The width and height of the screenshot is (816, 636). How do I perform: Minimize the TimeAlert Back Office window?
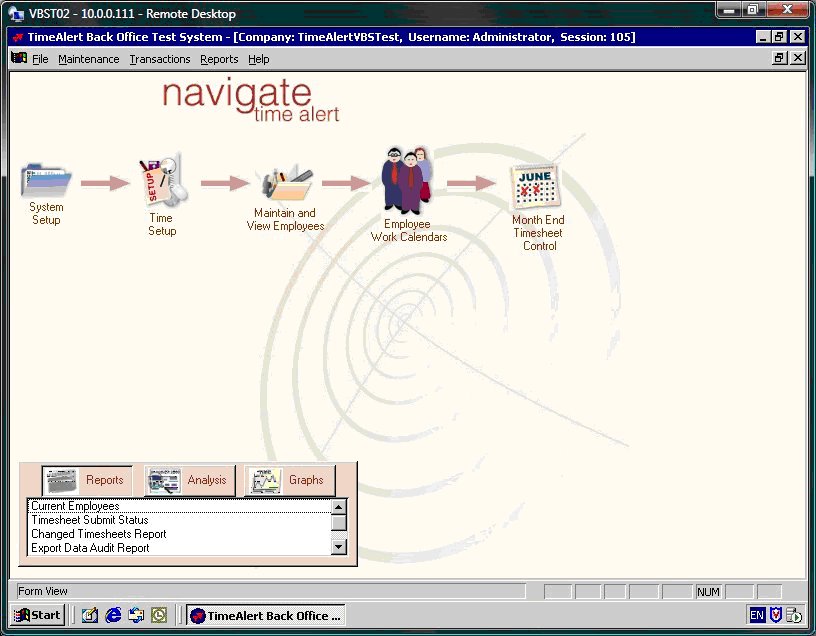coord(762,36)
